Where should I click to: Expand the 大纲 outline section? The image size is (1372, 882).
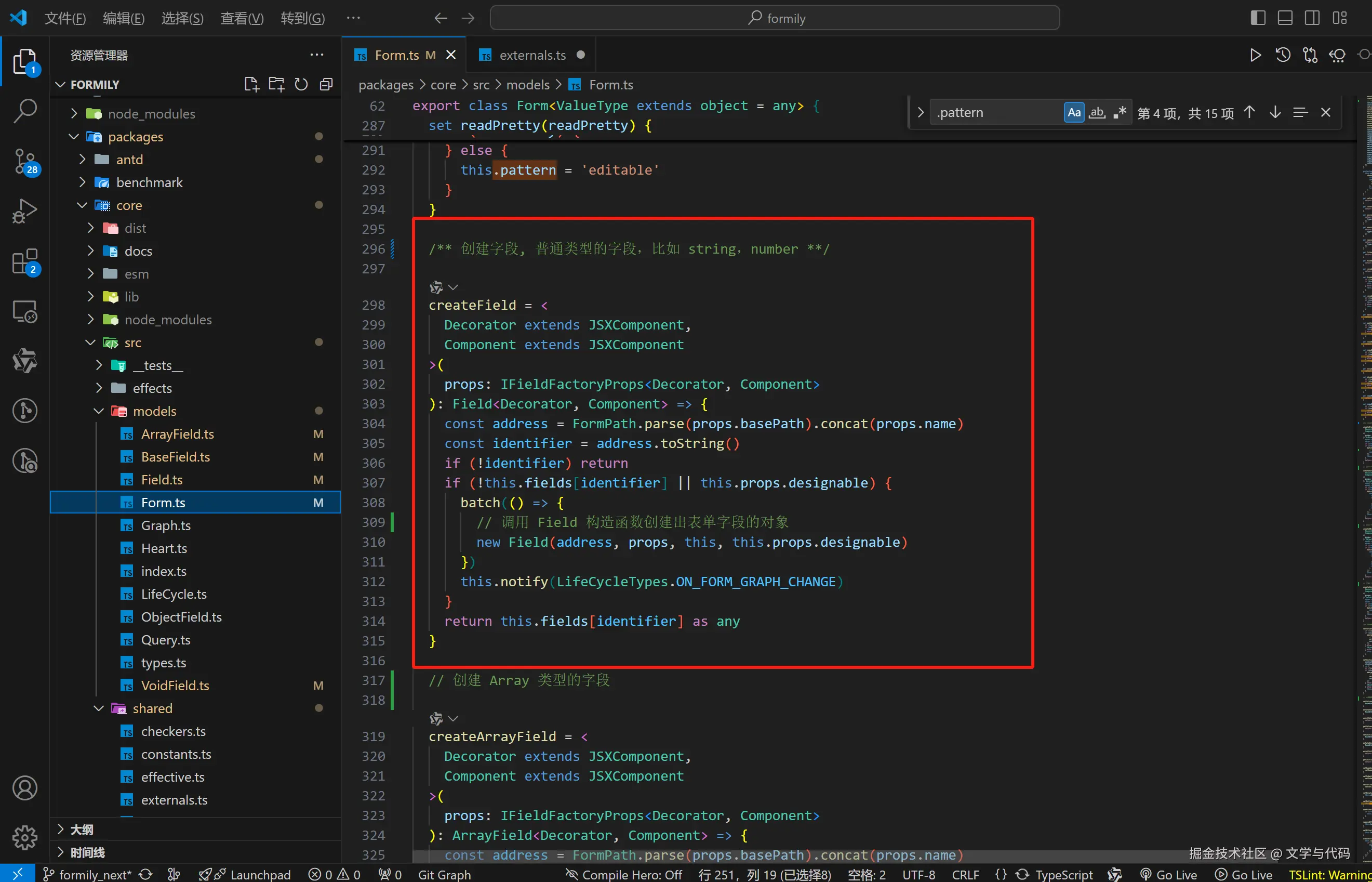point(82,830)
